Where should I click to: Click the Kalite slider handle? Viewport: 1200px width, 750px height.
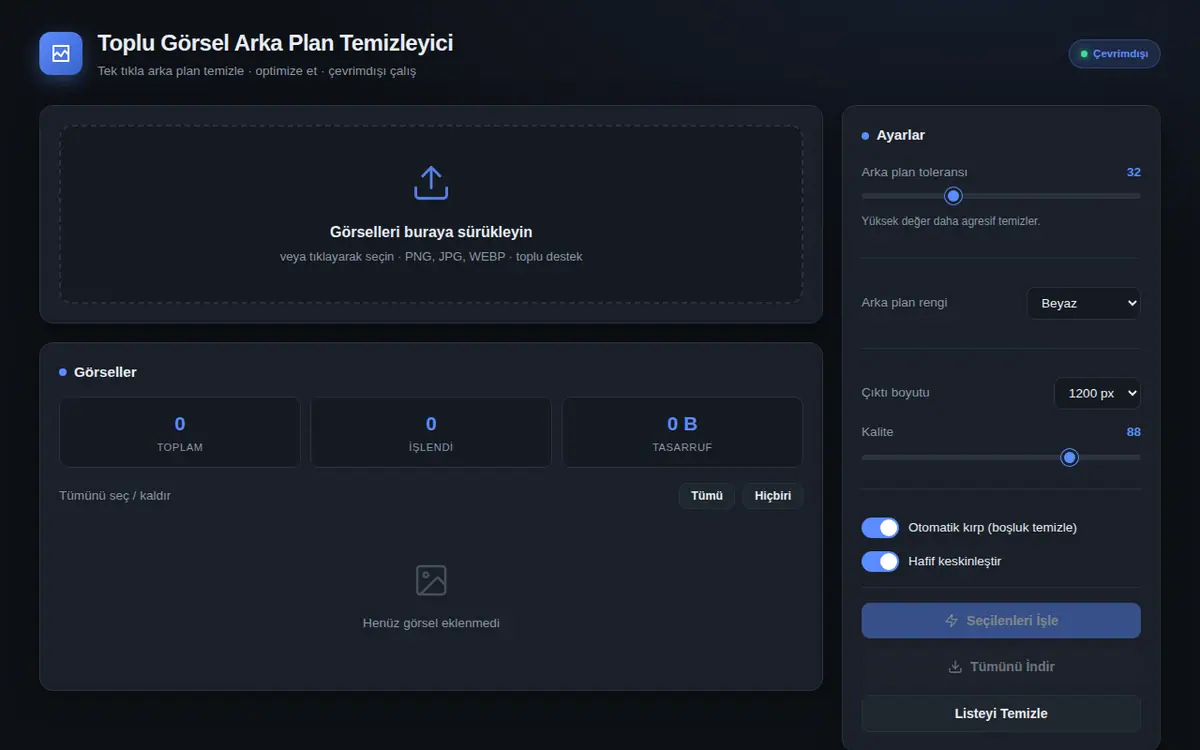tap(1070, 457)
